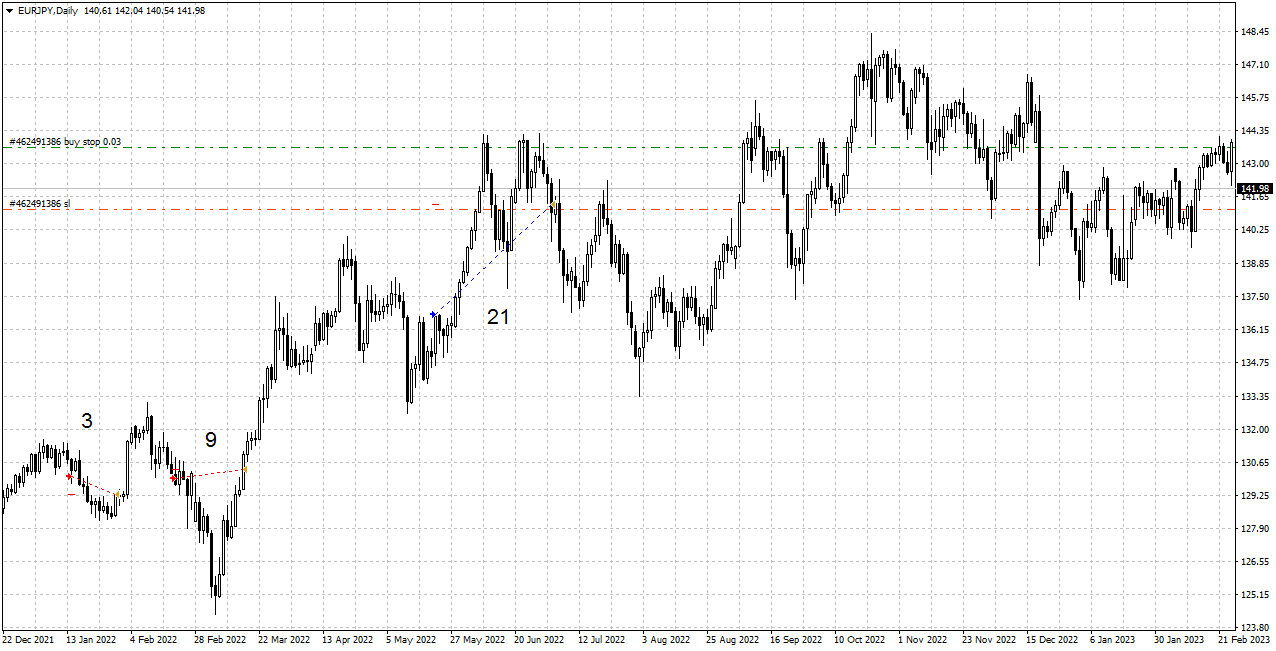This screenshot has width=1276, height=651.
Task: Click the 3 Aug 2022 date label
Action: click(666, 639)
